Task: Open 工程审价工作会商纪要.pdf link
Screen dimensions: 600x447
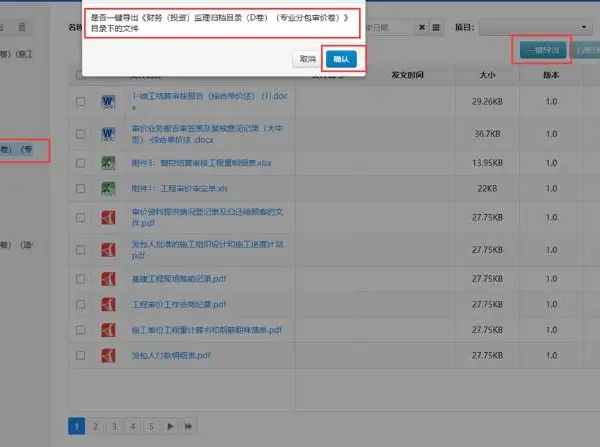Action: point(179,304)
